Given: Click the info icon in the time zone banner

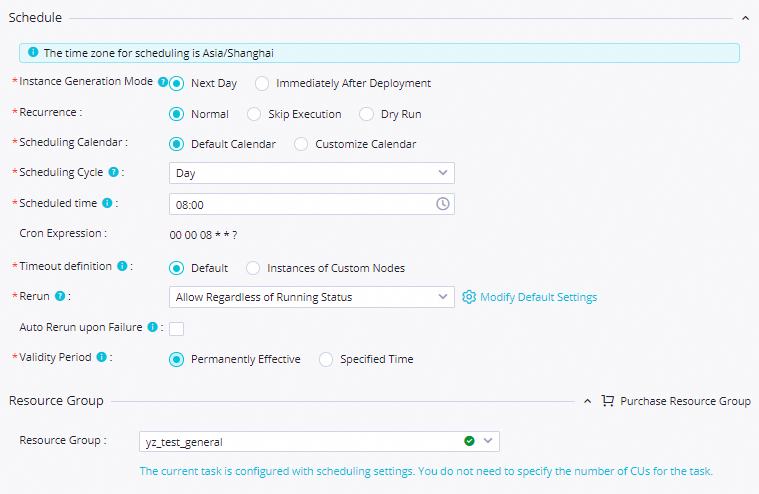Looking at the screenshot, I should [33, 52].
